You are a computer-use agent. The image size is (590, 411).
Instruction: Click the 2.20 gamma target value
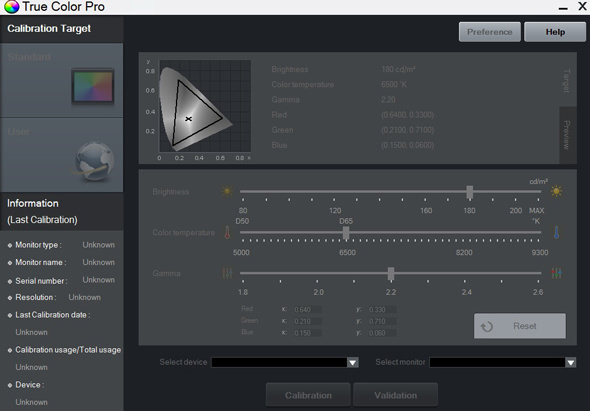(388, 99)
